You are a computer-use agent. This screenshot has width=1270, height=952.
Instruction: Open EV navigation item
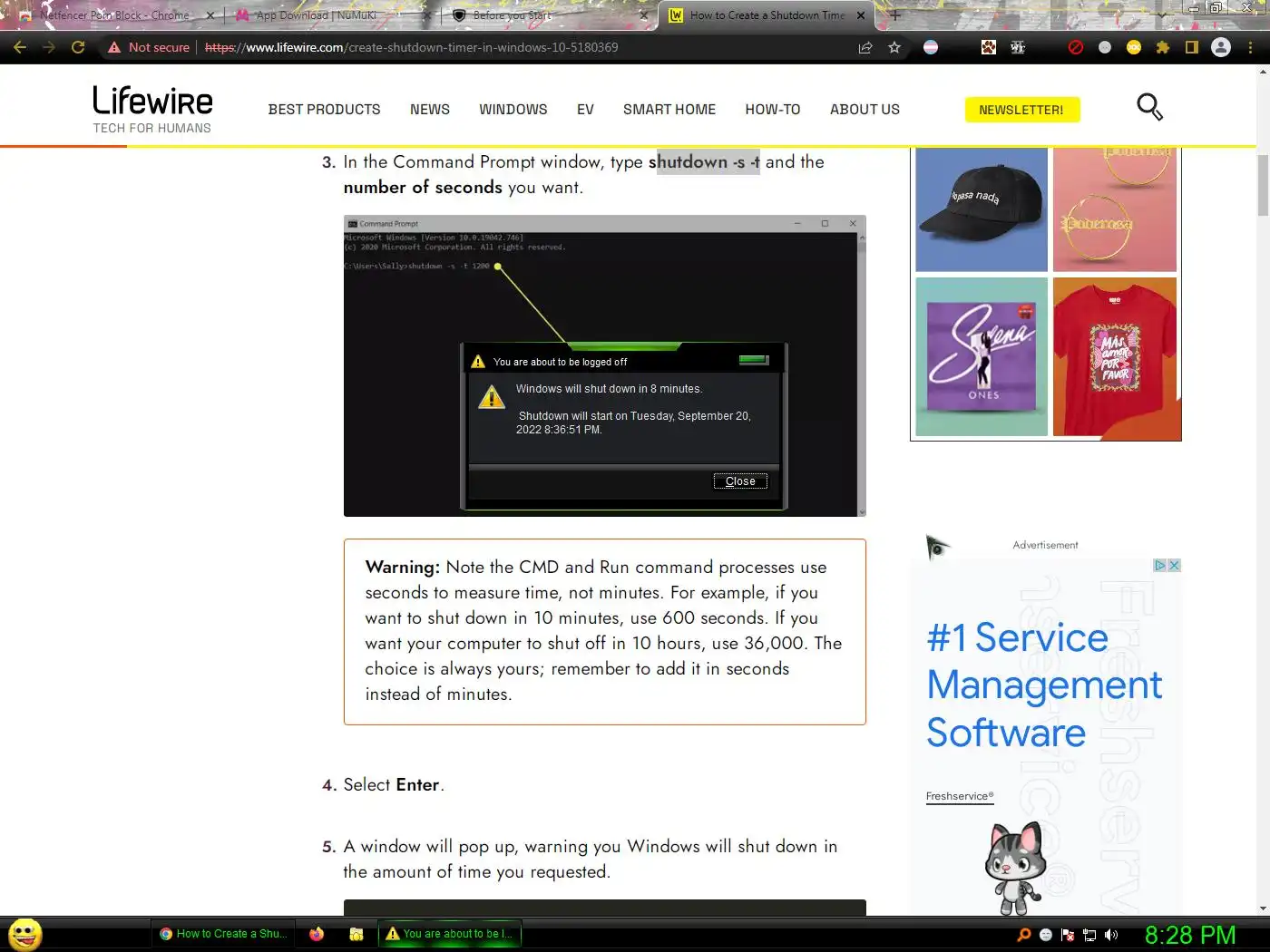[585, 109]
